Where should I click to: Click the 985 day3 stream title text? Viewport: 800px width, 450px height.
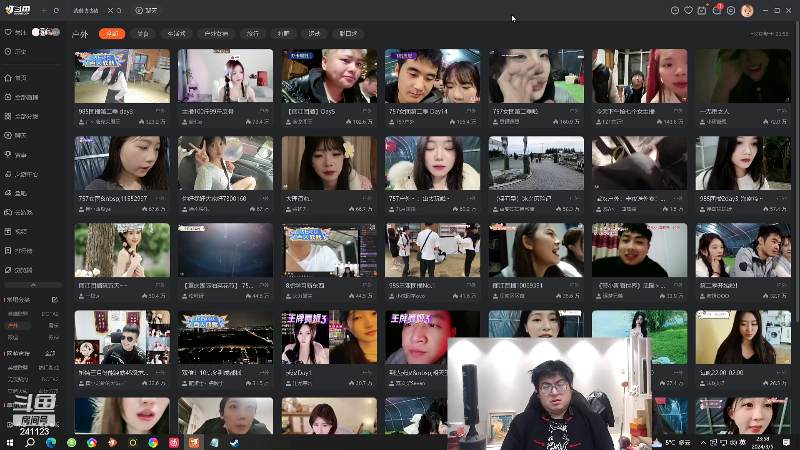[106, 111]
